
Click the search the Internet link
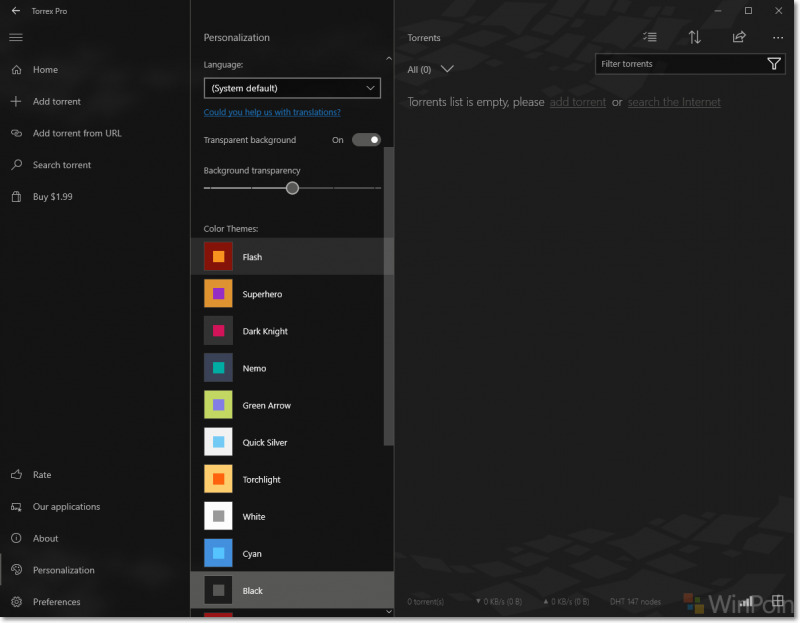point(674,102)
